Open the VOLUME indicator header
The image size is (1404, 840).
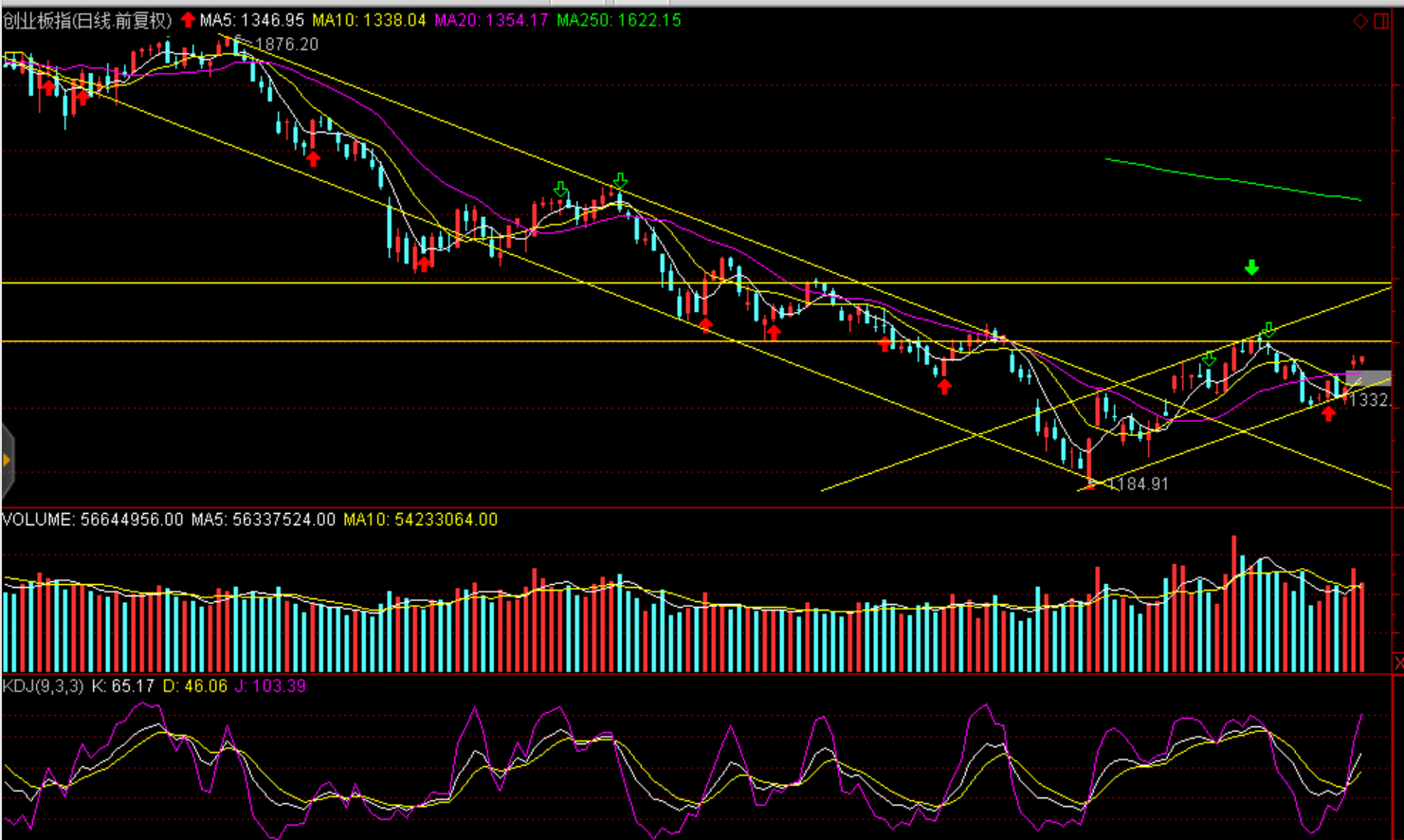[92, 520]
